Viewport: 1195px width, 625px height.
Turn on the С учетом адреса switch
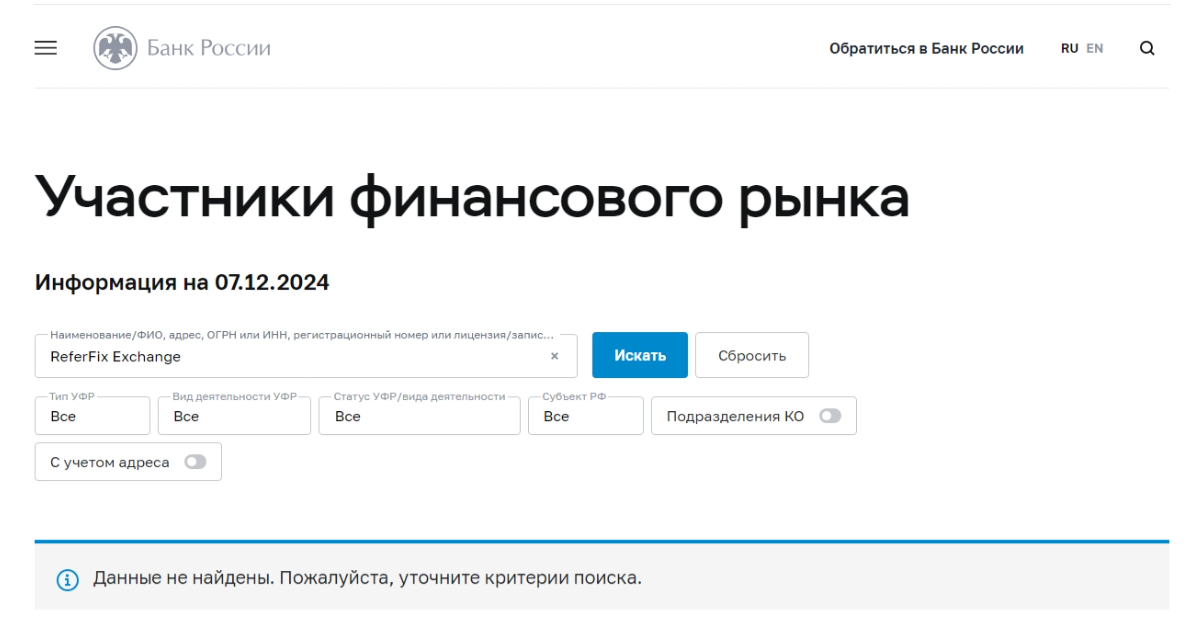click(194, 461)
